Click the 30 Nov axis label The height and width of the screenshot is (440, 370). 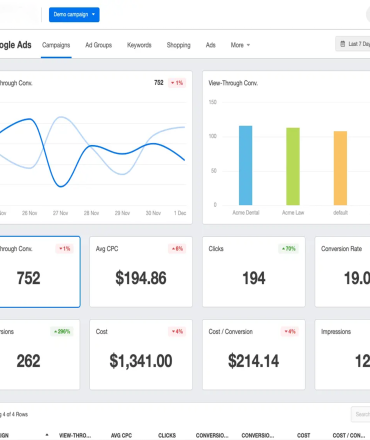tap(153, 213)
